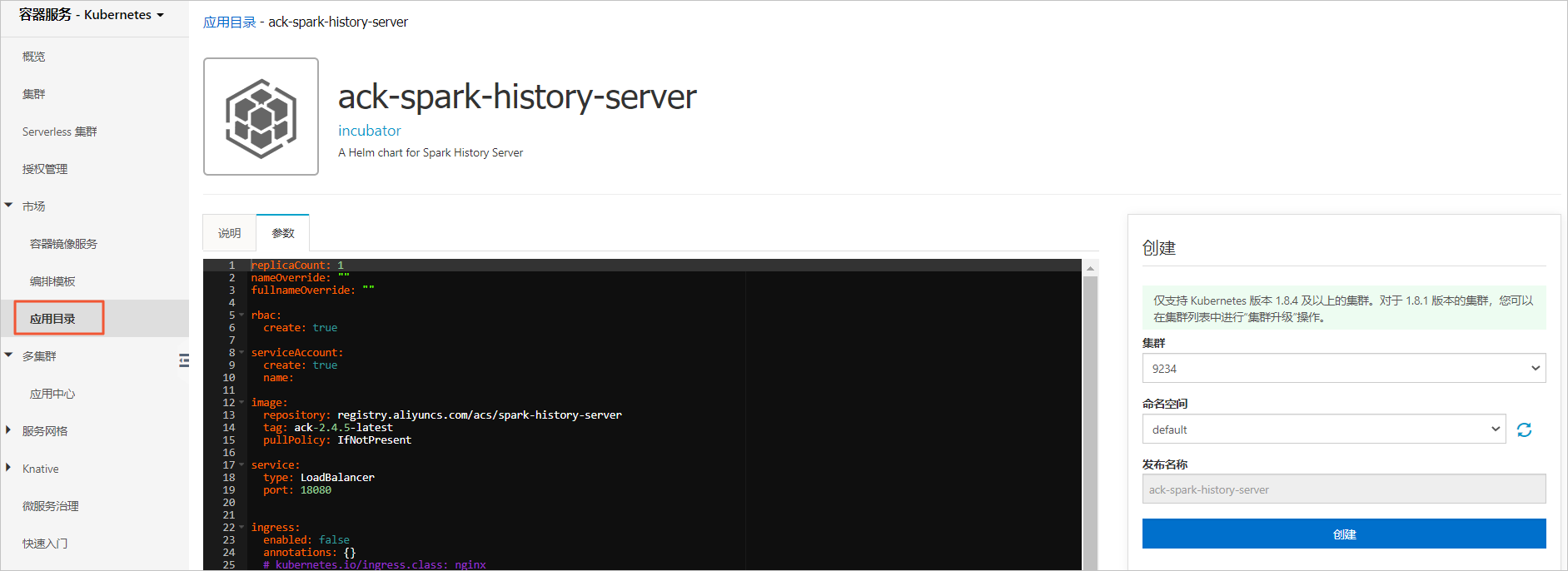
Task: Open 概览 in the sidebar
Action: tap(34, 57)
